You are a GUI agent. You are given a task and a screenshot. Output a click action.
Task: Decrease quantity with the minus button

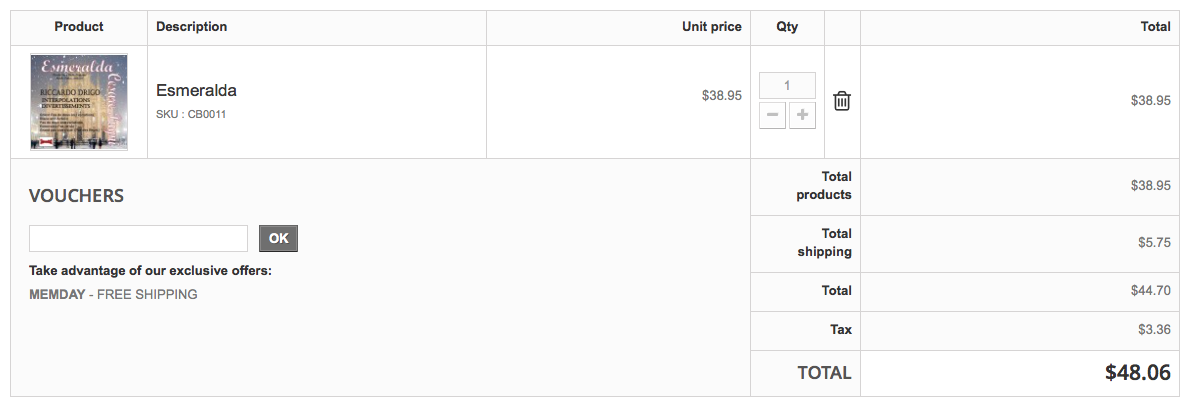tap(772, 116)
